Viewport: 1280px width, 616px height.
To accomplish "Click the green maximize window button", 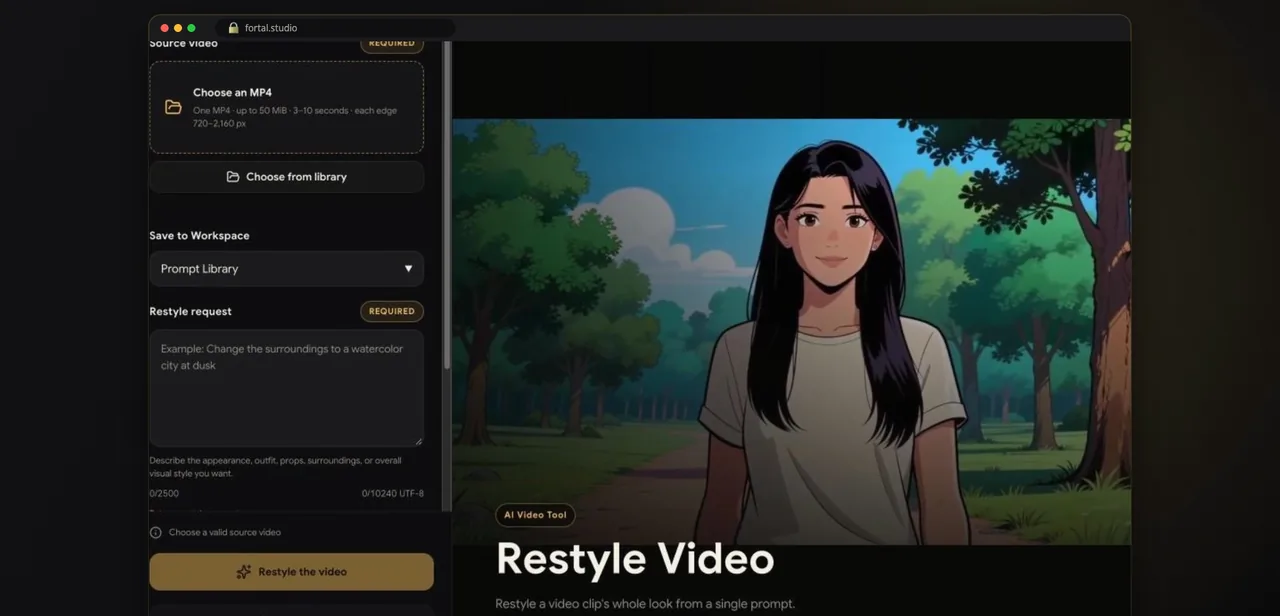I will (x=191, y=28).
